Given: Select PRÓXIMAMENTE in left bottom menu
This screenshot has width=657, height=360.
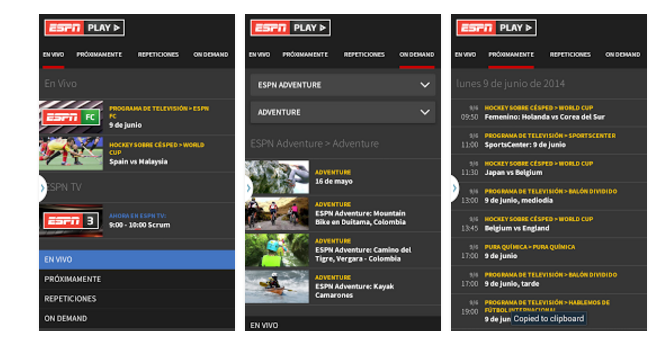Looking at the screenshot, I should (x=137, y=280).
